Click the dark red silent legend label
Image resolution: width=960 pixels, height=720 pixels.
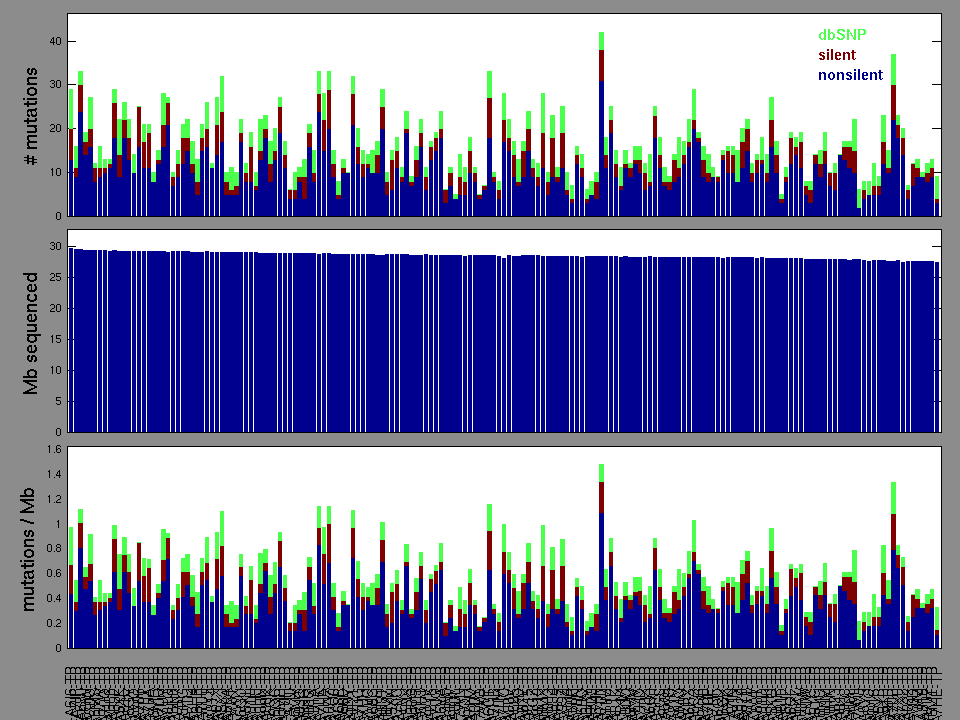(837, 55)
